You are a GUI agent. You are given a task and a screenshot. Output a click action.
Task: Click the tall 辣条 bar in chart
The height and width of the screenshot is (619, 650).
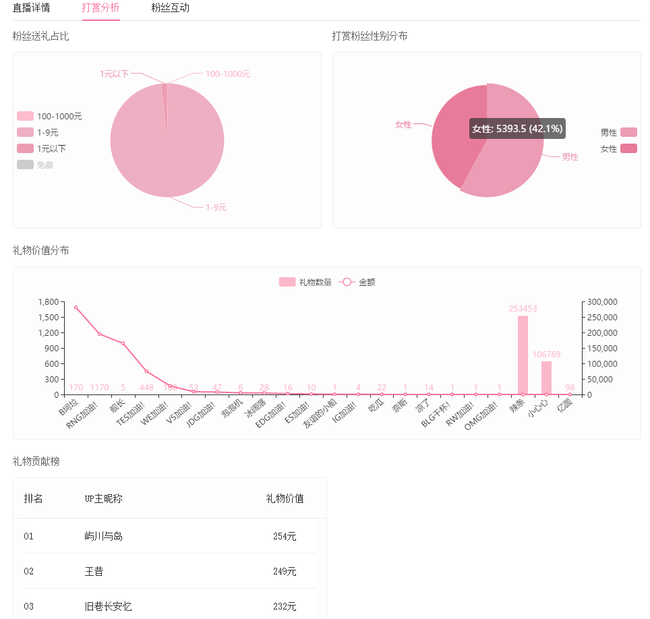click(x=523, y=355)
